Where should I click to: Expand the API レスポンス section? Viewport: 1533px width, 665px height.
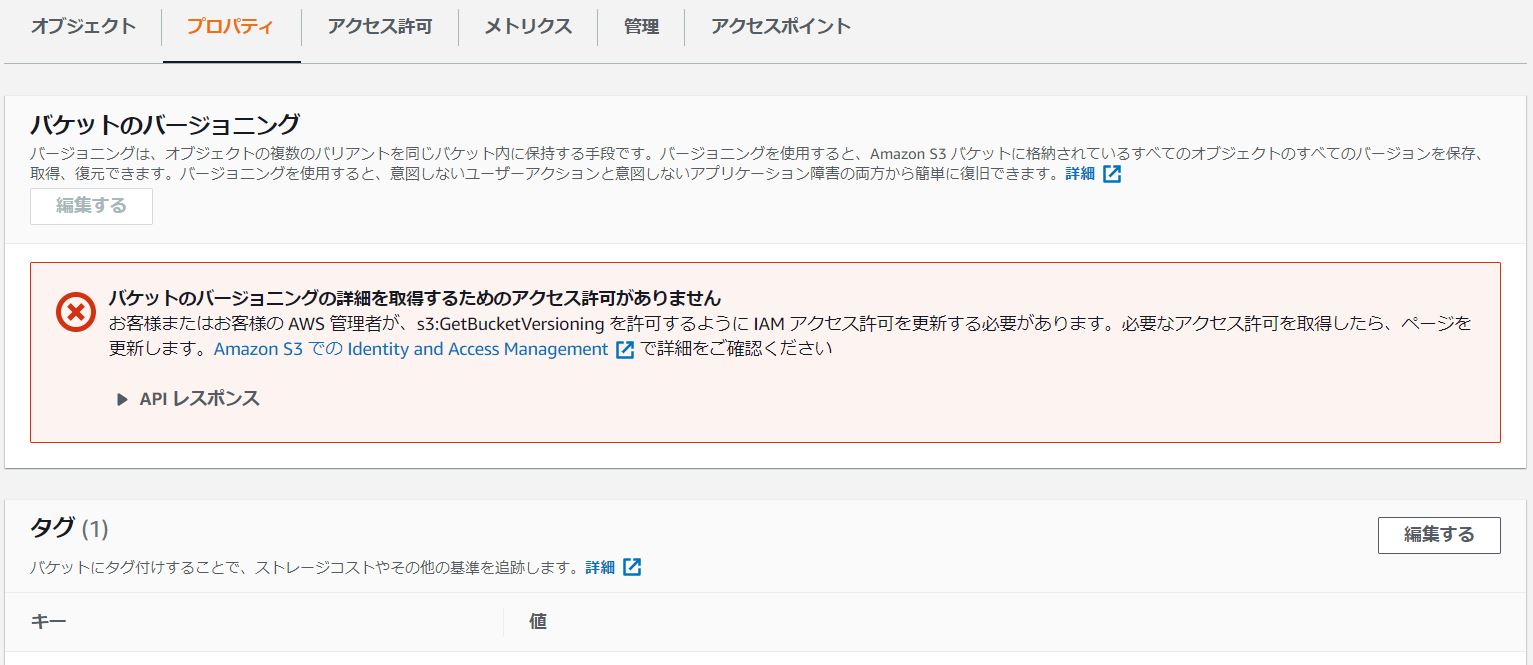point(188,399)
